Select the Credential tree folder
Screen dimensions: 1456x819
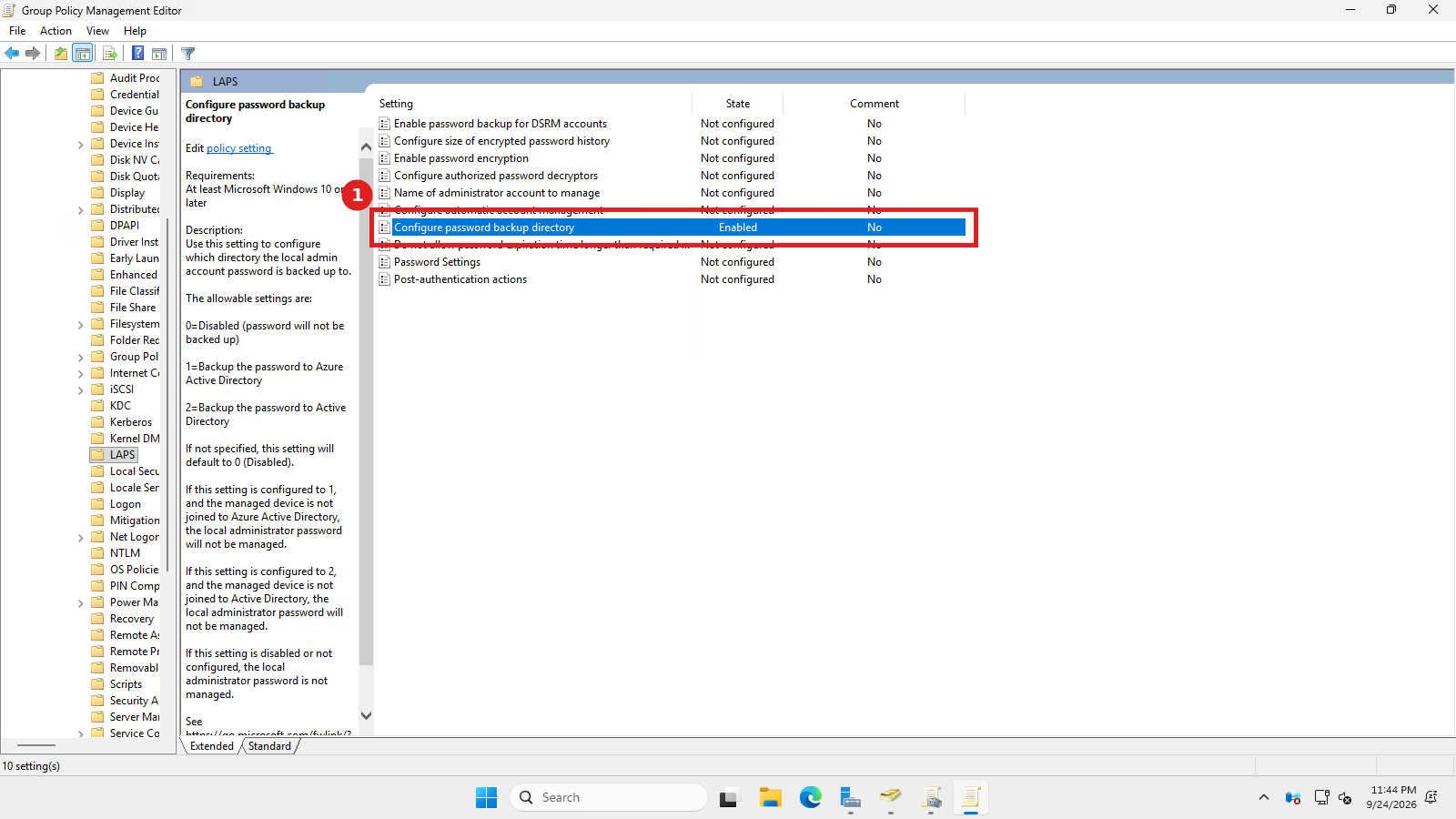coord(135,95)
